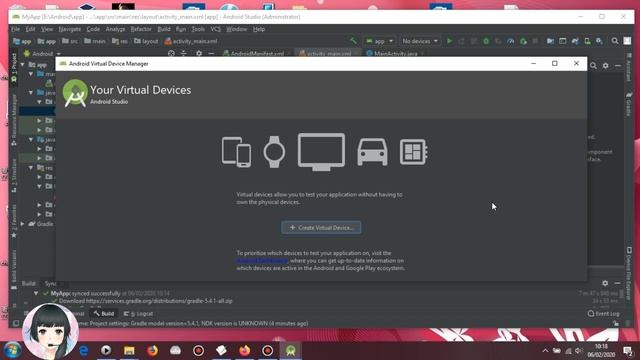The image size is (640, 360).
Task: Open the Profile app gauge icon
Action: point(511,41)
